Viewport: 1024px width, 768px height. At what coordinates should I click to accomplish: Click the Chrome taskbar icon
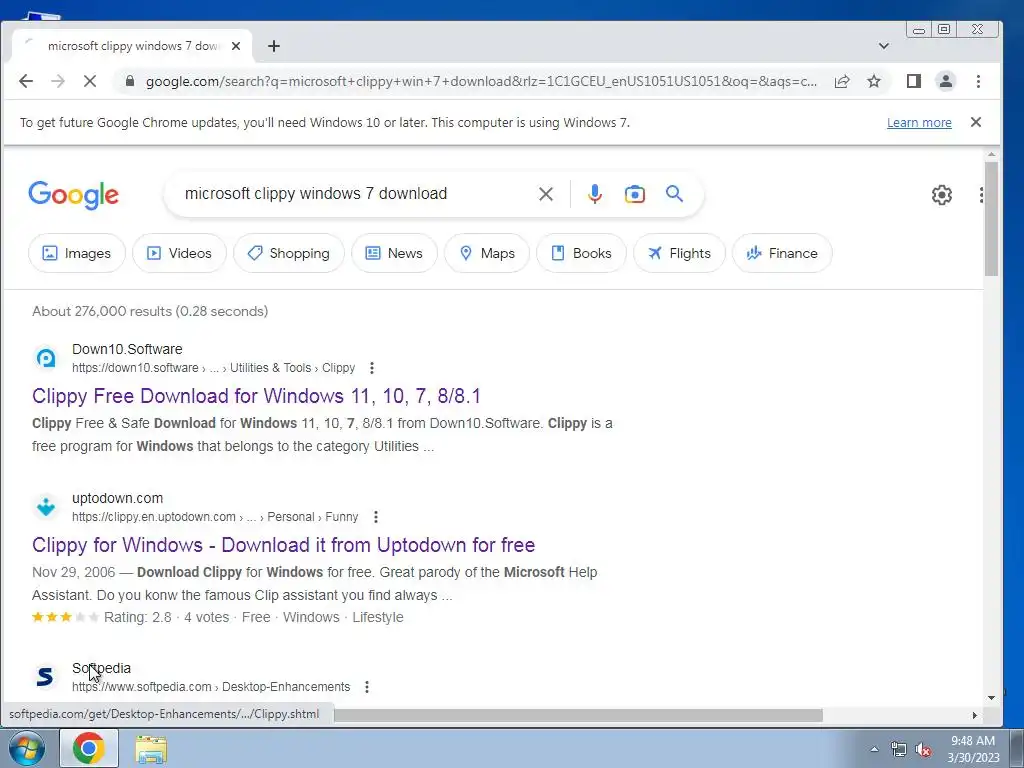coord(89,748)
